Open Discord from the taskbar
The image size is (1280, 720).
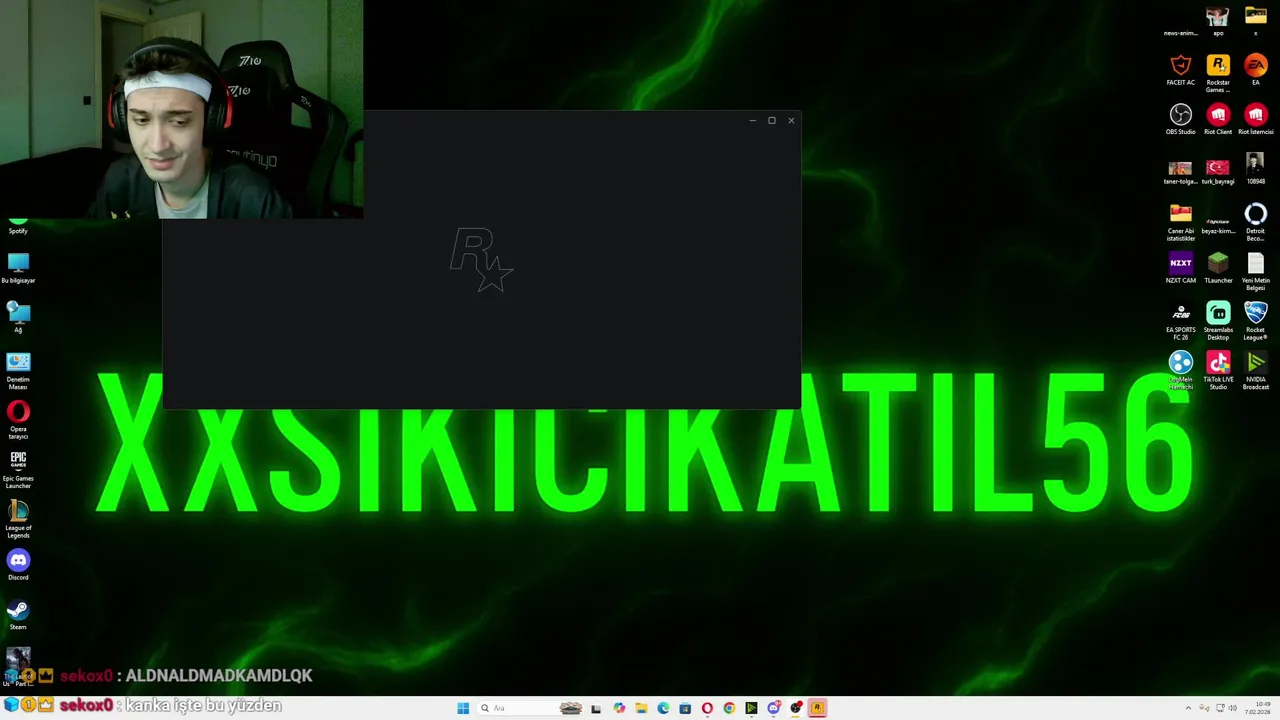[x=774, y=708]
